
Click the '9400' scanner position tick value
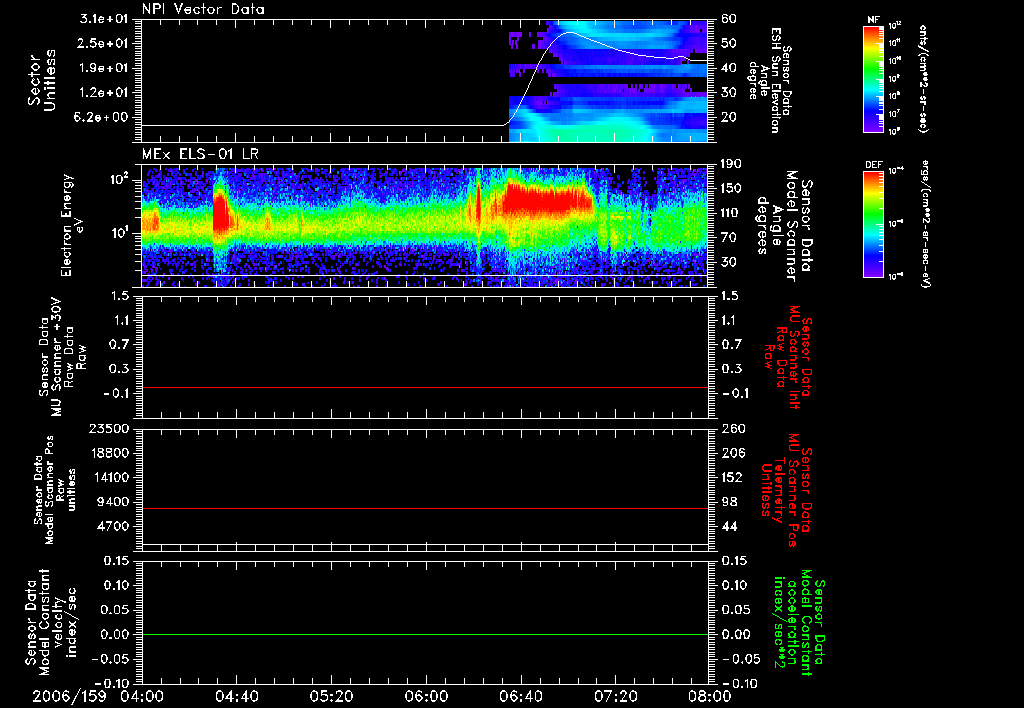114,502
